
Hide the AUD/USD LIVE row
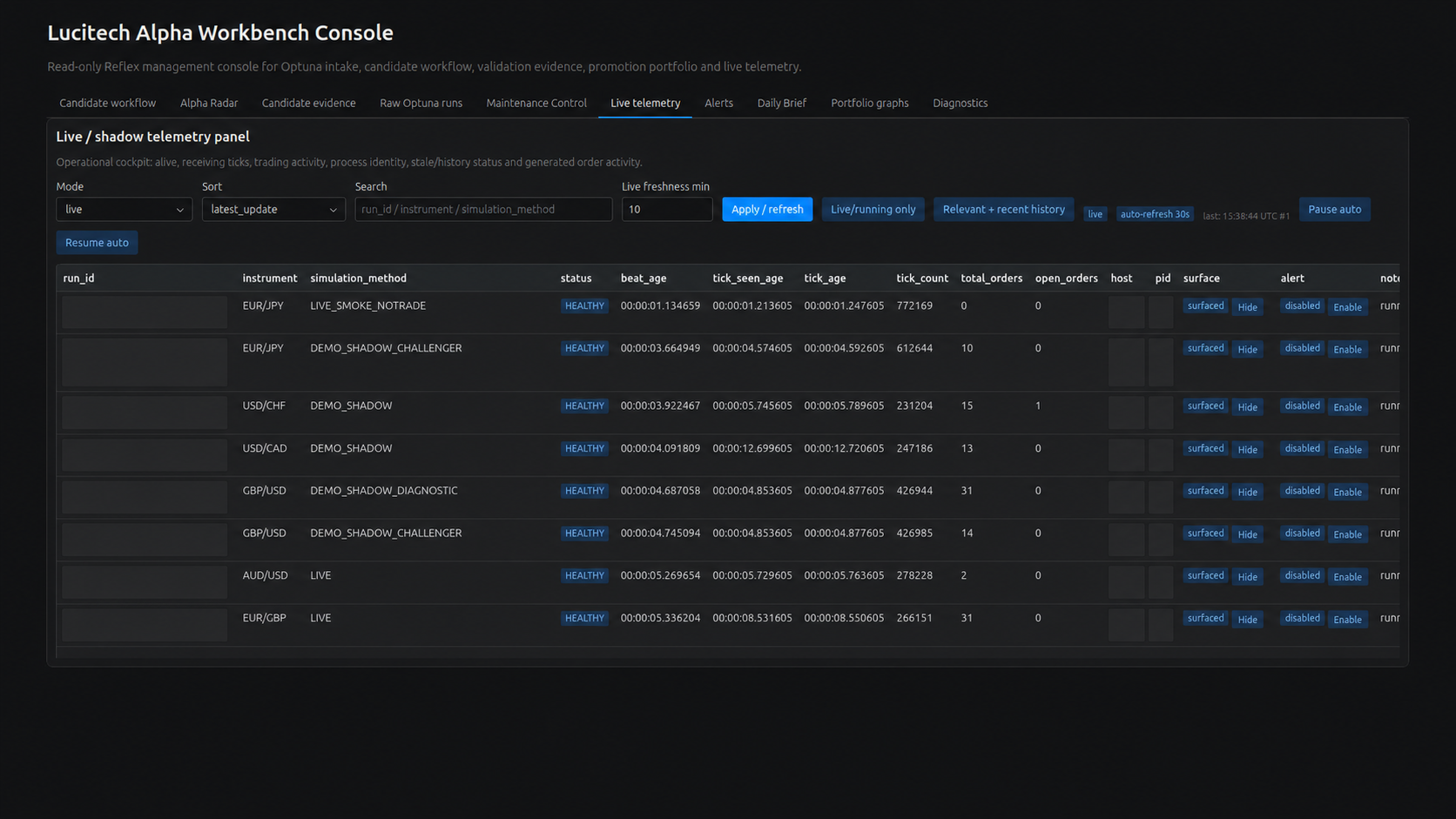(x=1247, y=577)
